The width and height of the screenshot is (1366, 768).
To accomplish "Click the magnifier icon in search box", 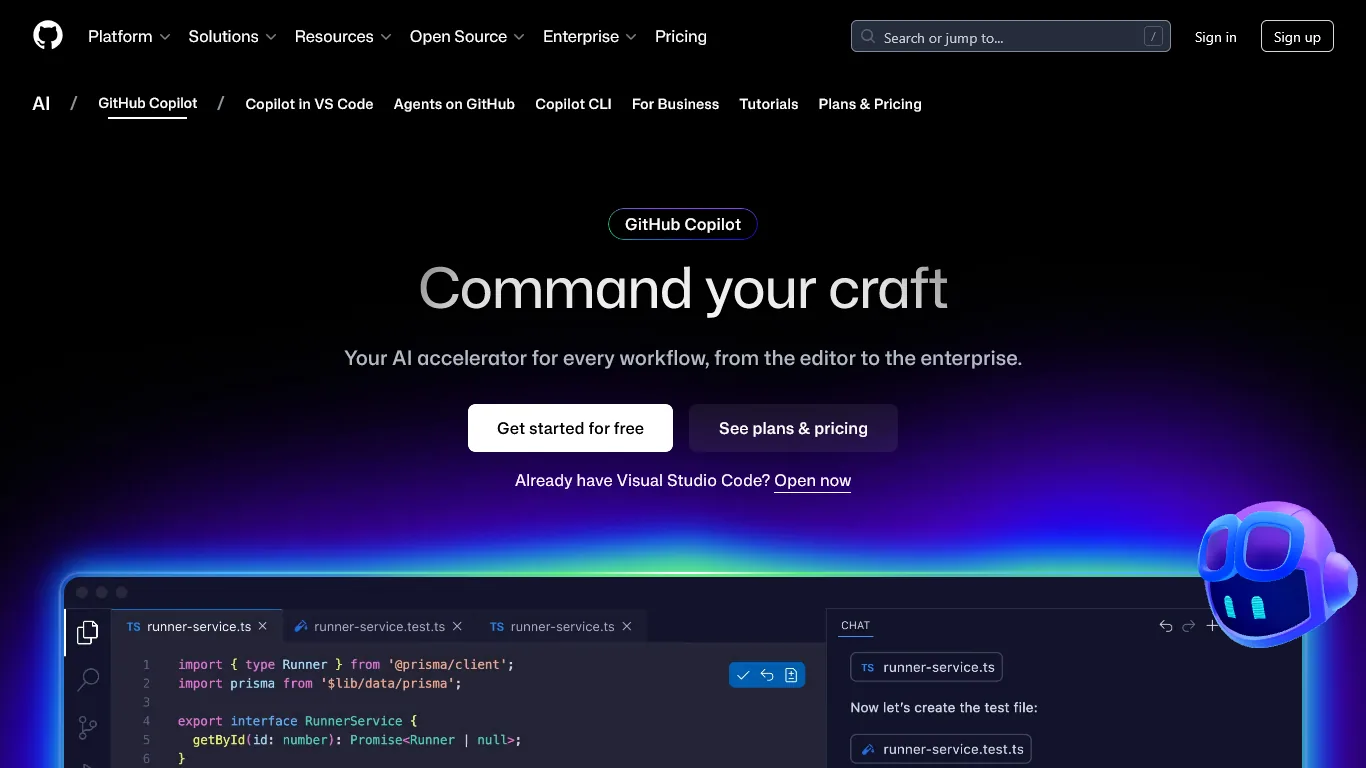I will click(868, 37).
